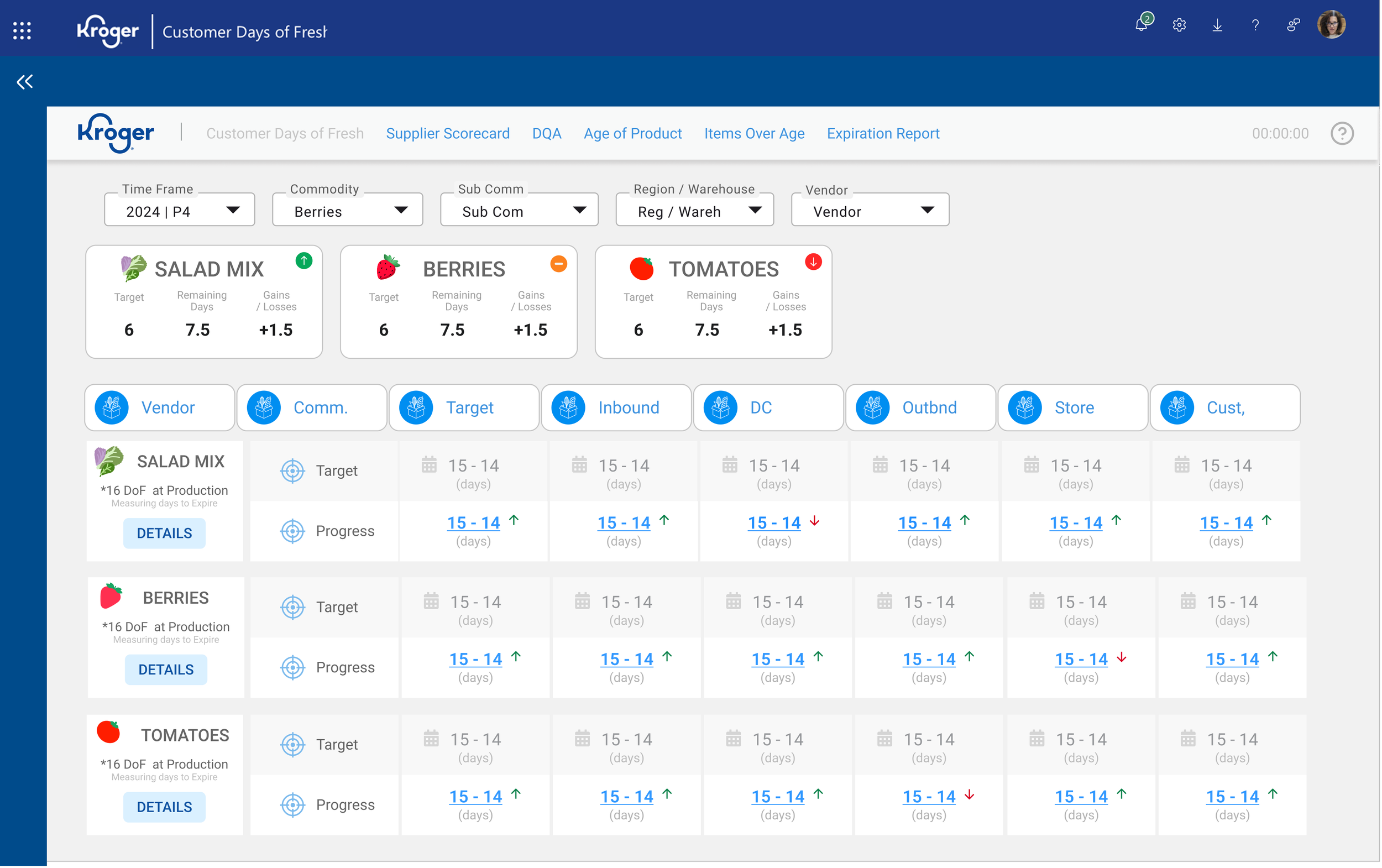Expand the Time Frame dropdown

(x=180, y=210)
